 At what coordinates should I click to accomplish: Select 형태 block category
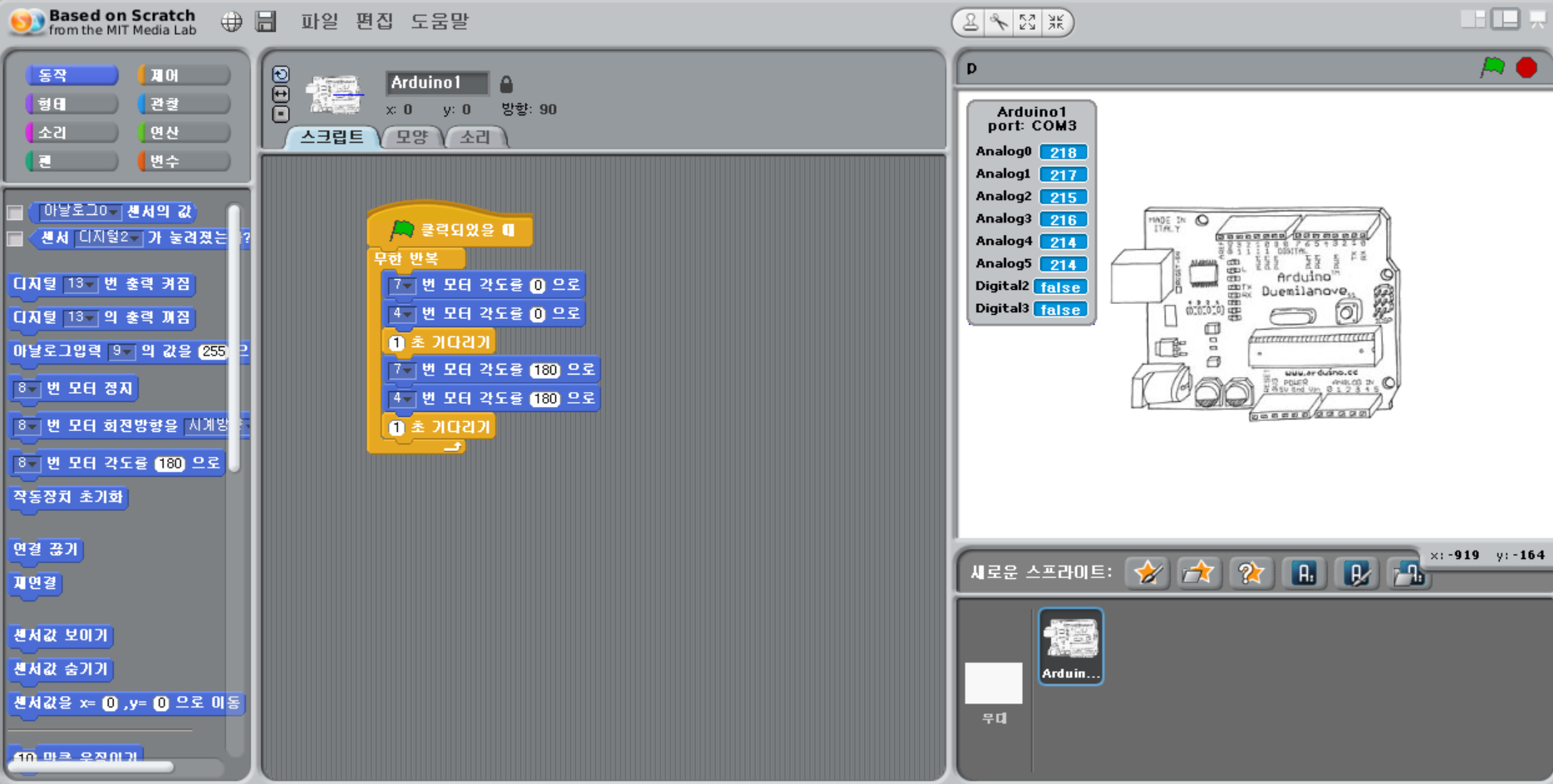(71, 104)
